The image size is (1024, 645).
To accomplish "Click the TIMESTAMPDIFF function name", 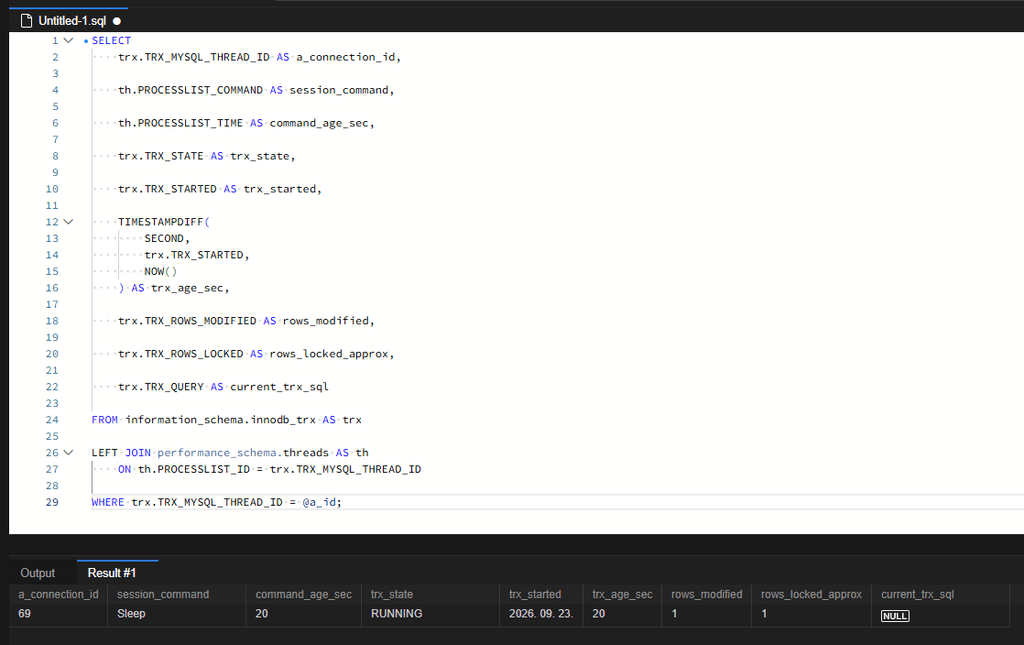I will 161,222.
